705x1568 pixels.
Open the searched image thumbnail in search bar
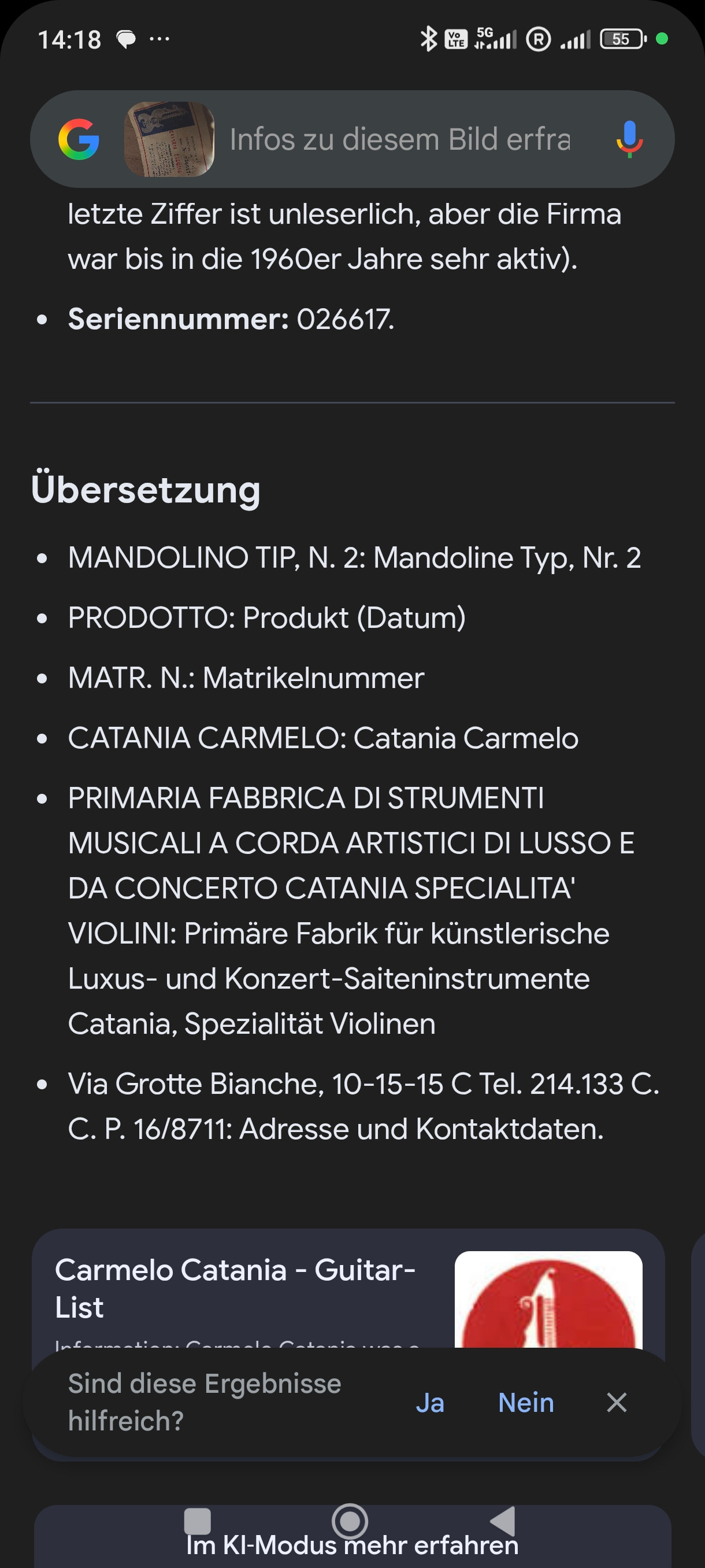pos(169,139)
